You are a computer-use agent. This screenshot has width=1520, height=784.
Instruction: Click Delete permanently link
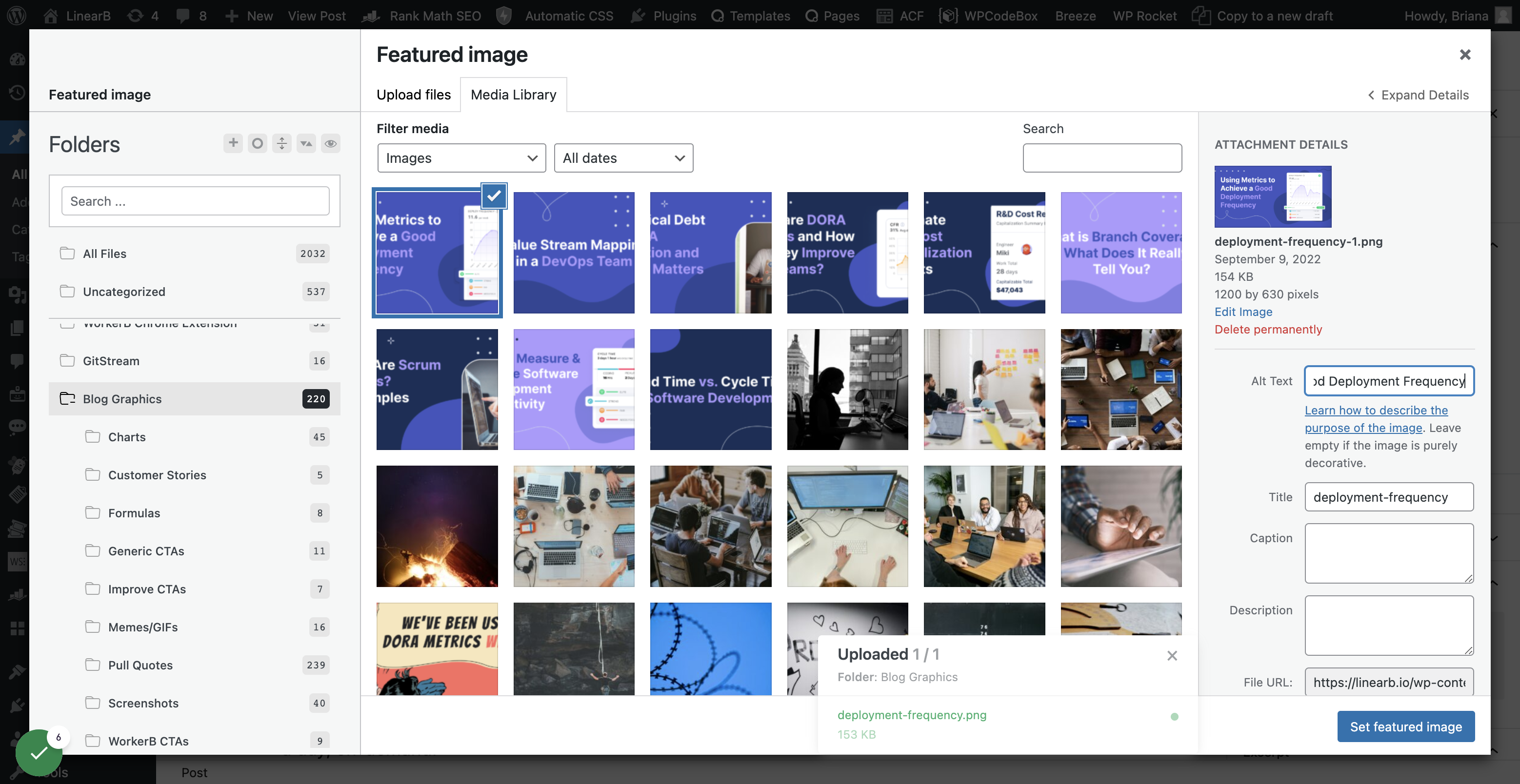coord(1268,329)
